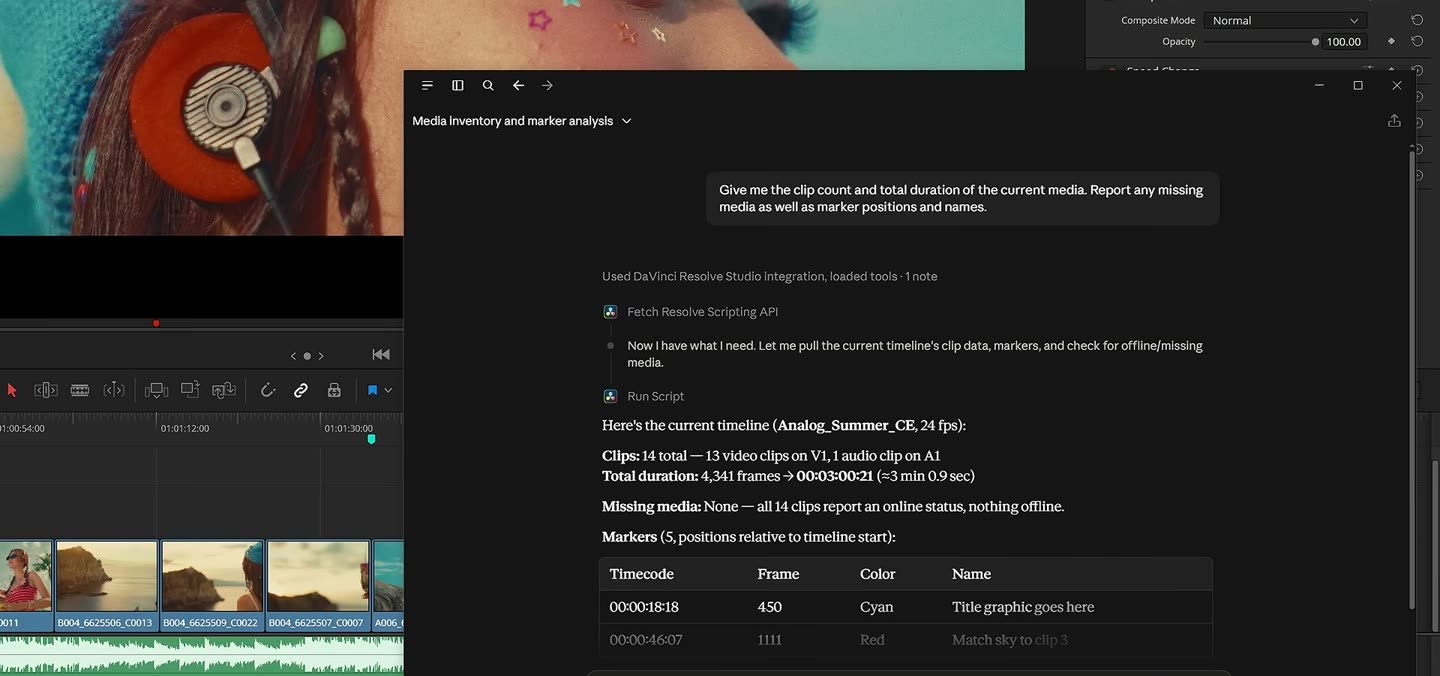Click the Insert Clip icon
This screenshot has height=676, width=1440.
(x=156, y=390)
